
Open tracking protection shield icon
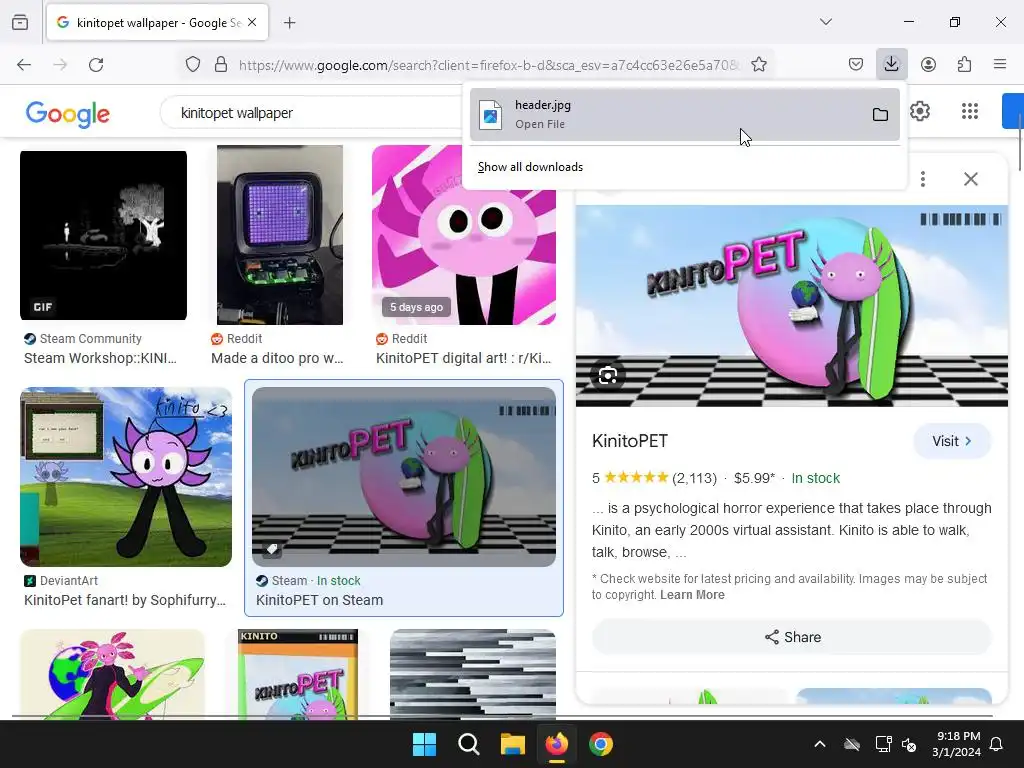click(193, 65)
